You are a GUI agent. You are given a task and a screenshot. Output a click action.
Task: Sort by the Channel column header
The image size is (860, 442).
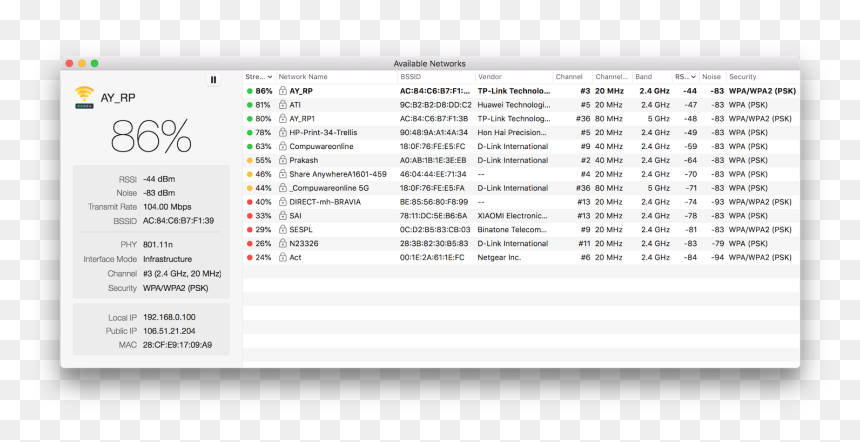[573, 77]
